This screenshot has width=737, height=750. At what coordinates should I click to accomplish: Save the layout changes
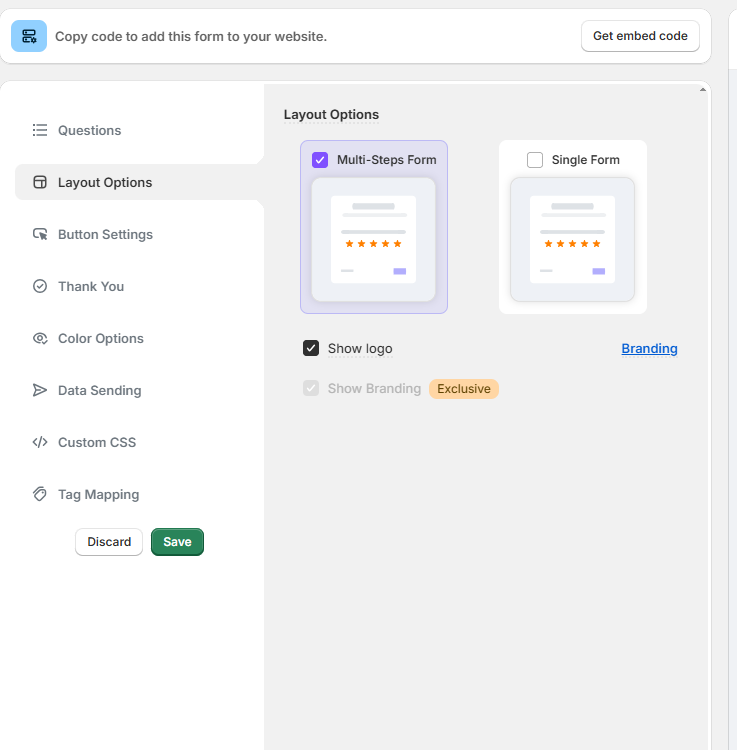[177, 542]
